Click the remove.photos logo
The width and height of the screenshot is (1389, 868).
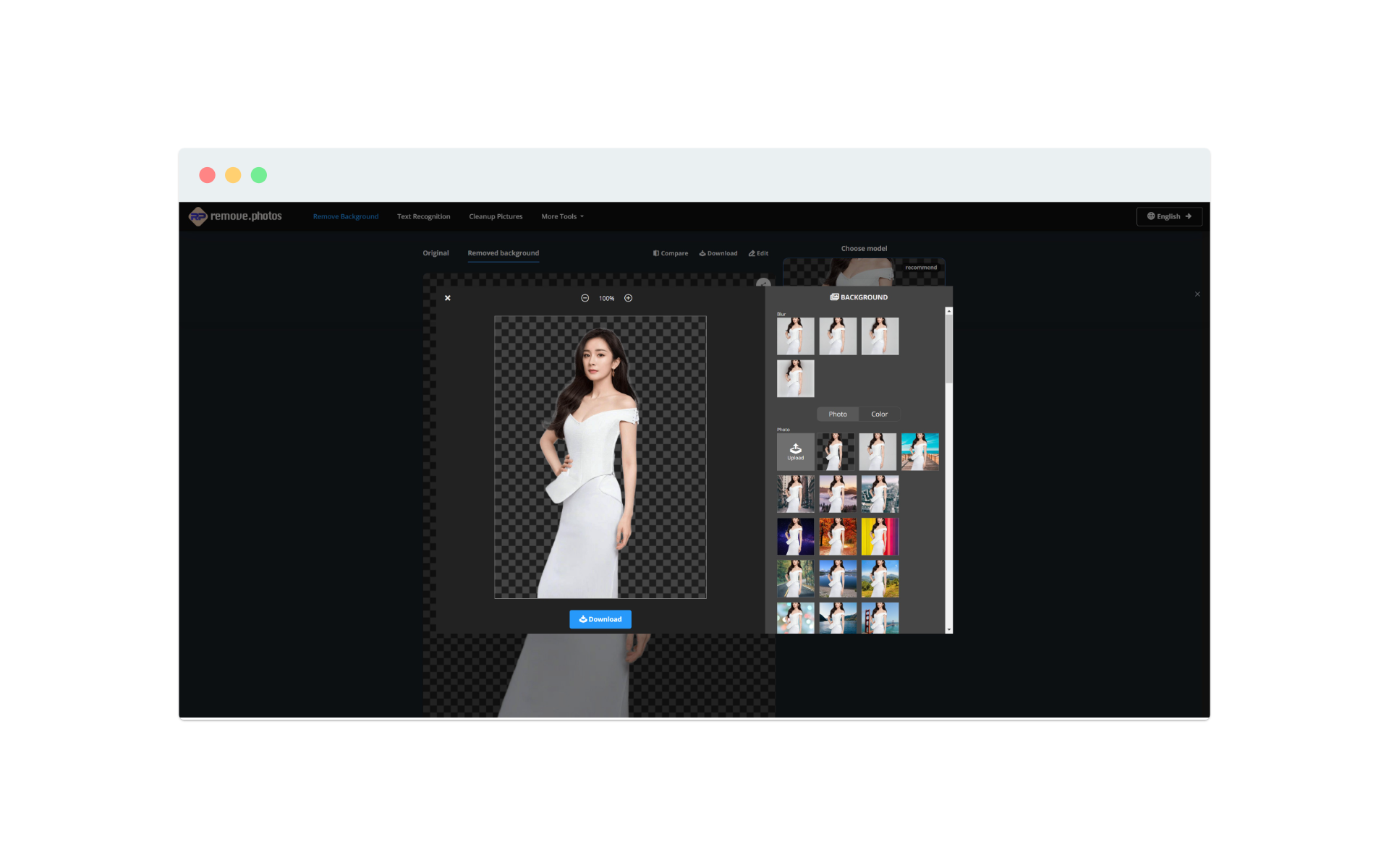(x=235, y=216)
